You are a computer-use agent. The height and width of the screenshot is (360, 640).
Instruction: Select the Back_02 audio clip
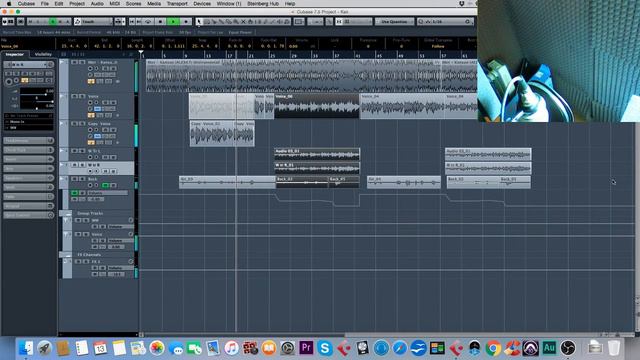(302, 182)
